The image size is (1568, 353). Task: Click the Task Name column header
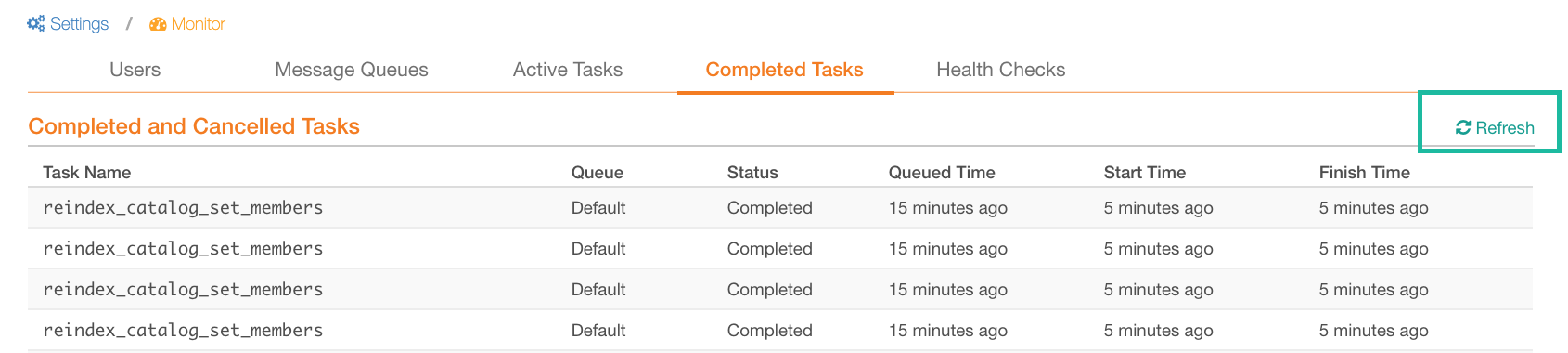pyautogui.click(x=87, y=173)
